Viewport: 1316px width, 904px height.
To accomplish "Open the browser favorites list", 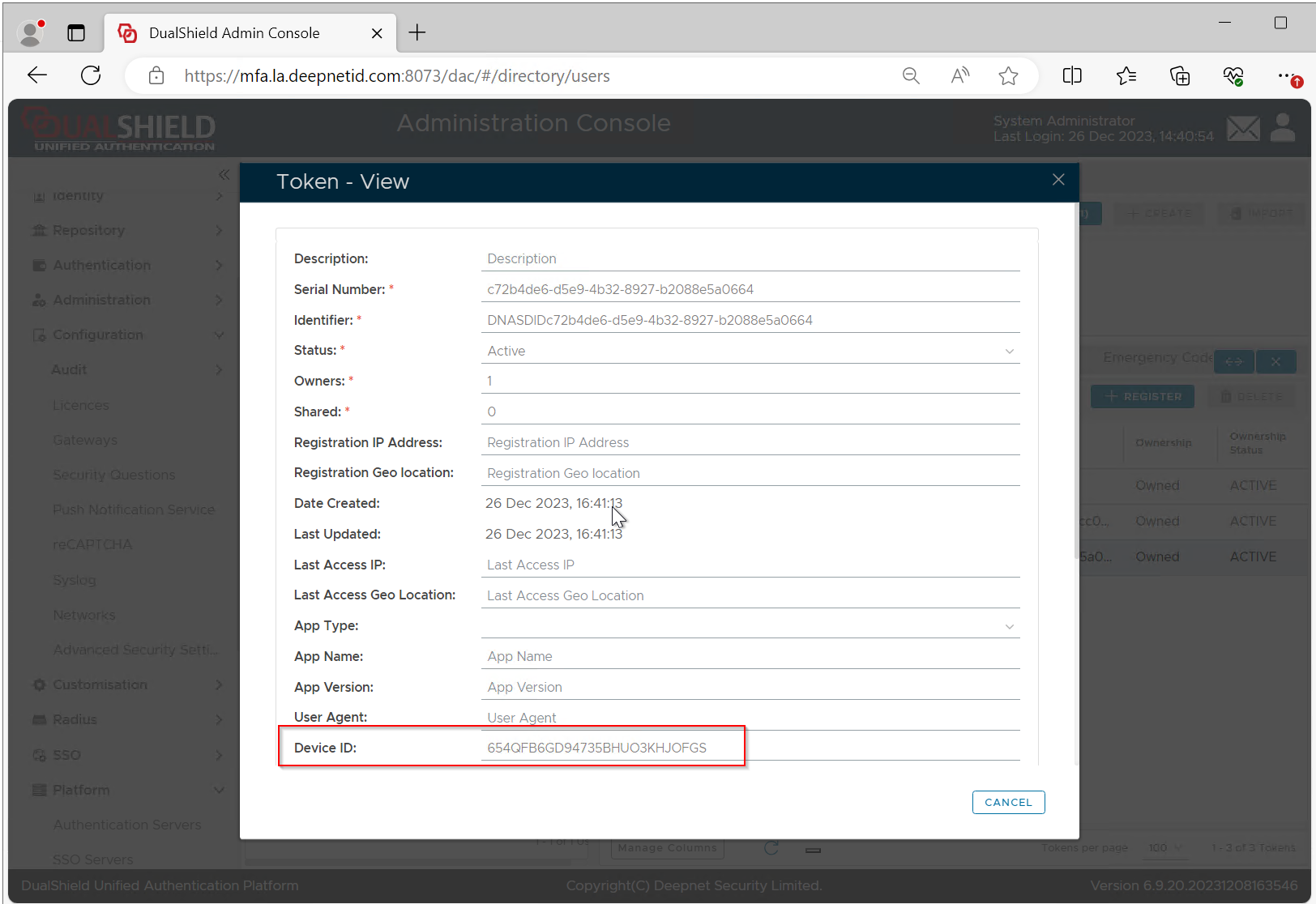I will coord(1126,76).
